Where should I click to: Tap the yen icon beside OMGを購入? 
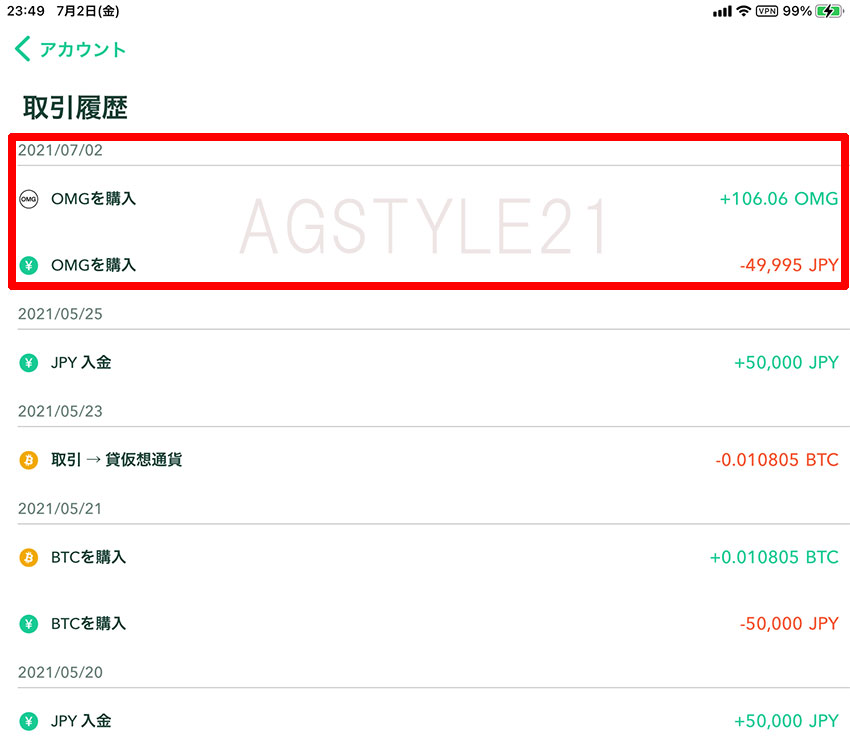click(29, 266)
